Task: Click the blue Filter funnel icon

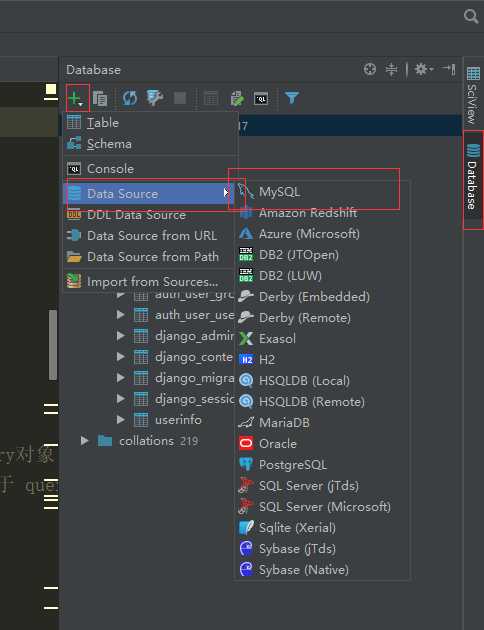Action: pyautogui.click(x=292, y=98)
